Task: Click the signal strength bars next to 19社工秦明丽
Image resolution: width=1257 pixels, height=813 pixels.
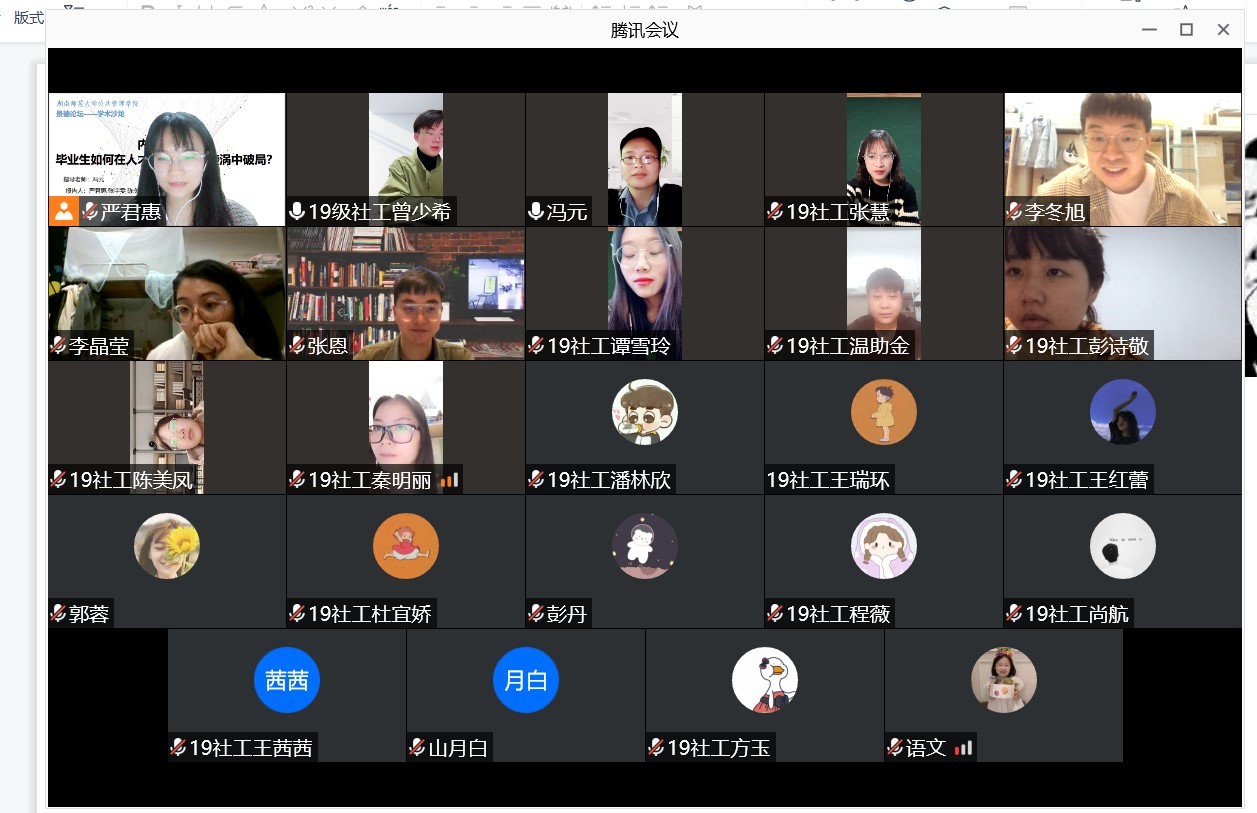Action: 449,480
